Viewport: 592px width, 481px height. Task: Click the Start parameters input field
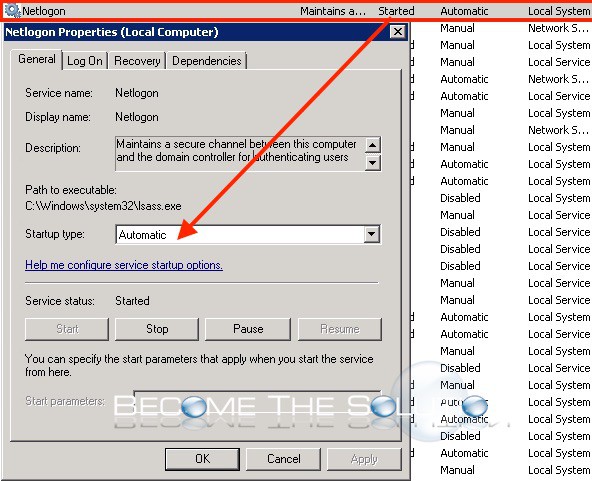point(257,401)
